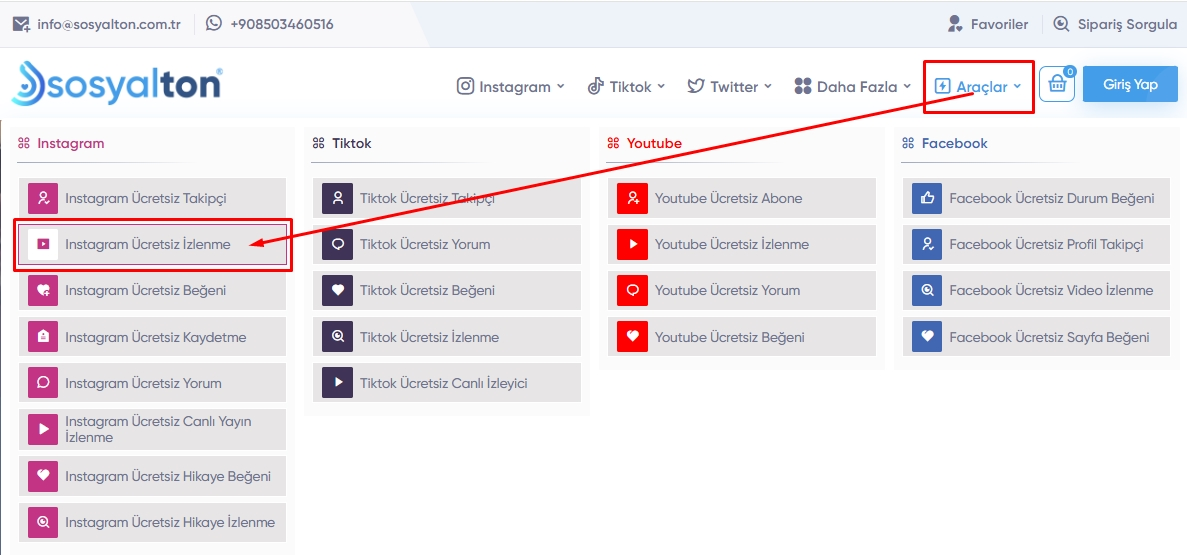Click the Instagram Hikaye İzlenme magnifier icon
1187x555 pixels.
click(x=43, y=522)
